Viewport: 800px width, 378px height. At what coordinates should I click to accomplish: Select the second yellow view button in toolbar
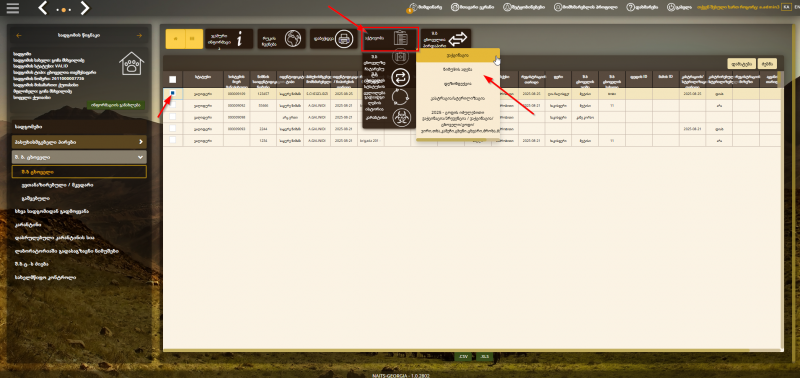click(x=194, y=39)
